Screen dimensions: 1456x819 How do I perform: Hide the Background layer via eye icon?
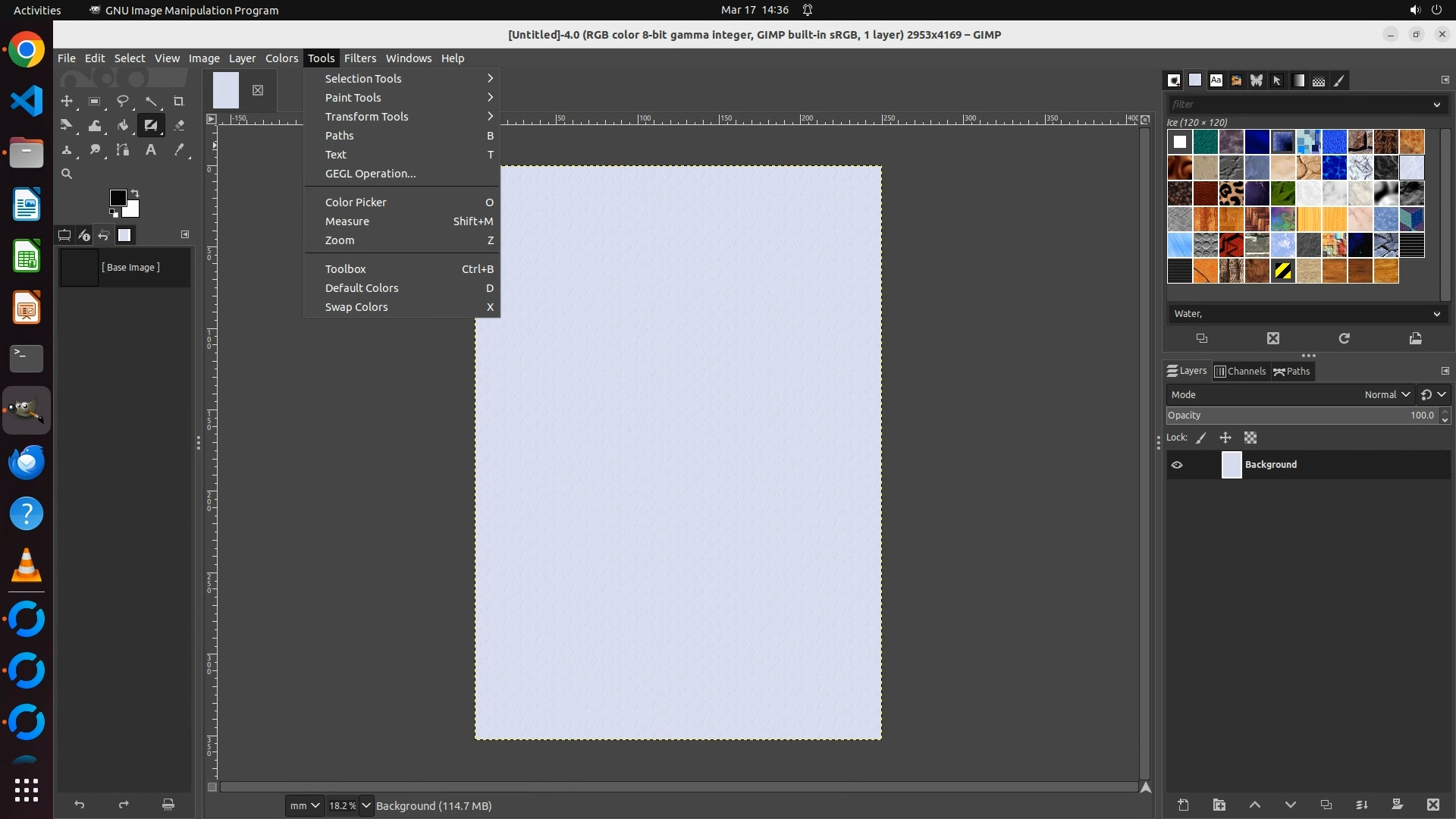(x=1177, y=465)
